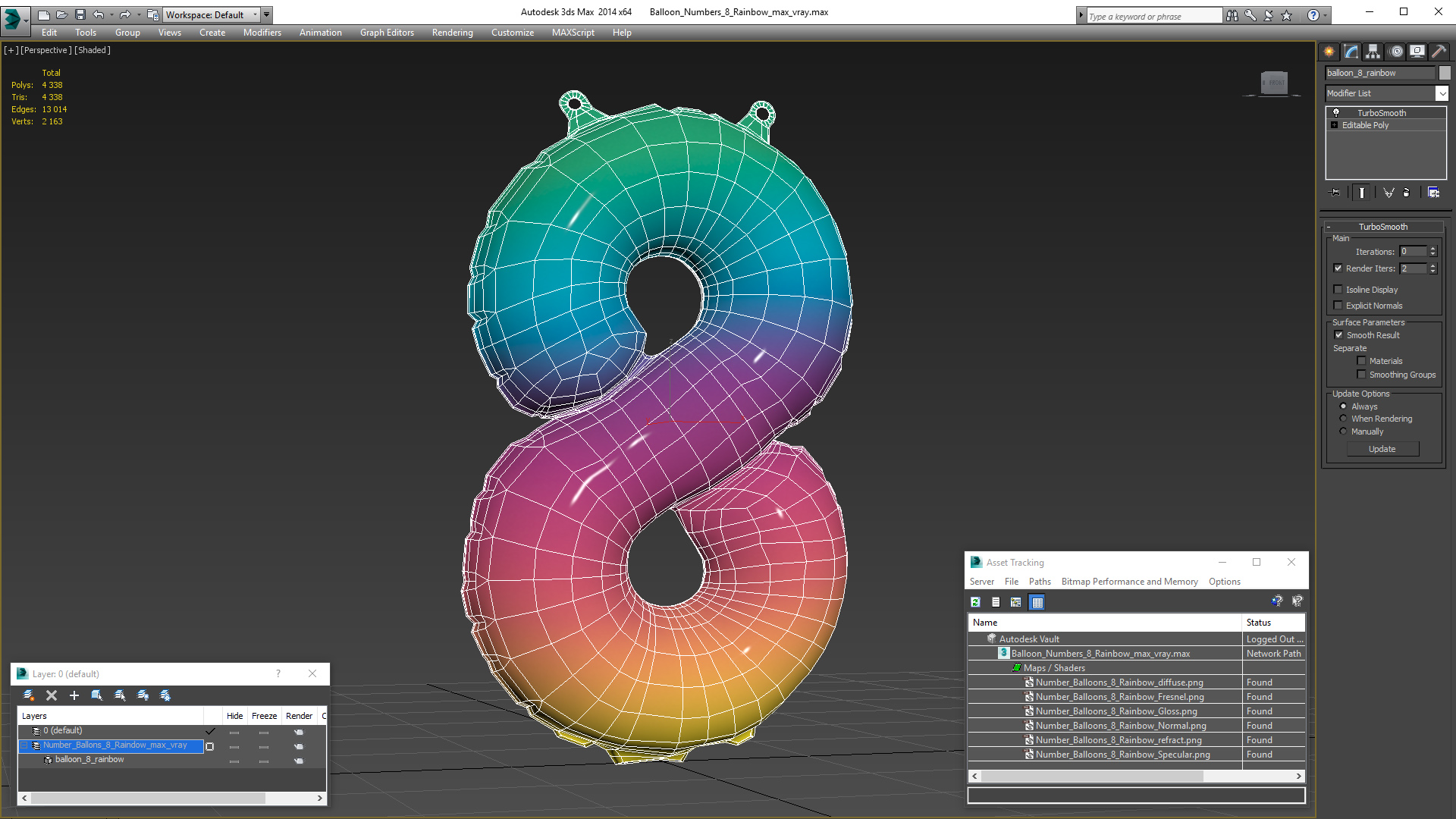
Task: Enable Isoline Display checkbox
Action: click(x=1338, y=290)
